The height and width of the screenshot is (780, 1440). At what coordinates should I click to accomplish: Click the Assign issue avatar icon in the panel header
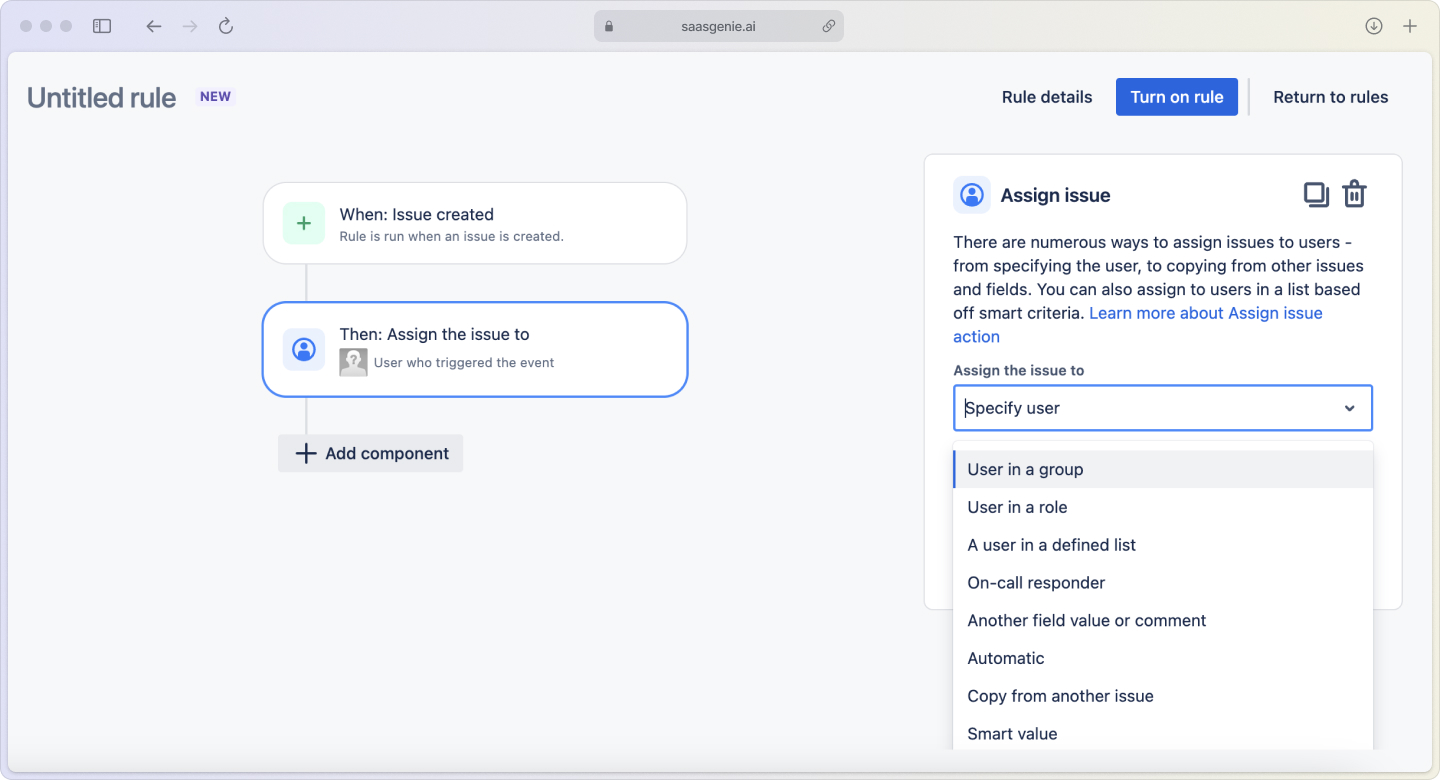pyautogui.click(x=971, y=195)
